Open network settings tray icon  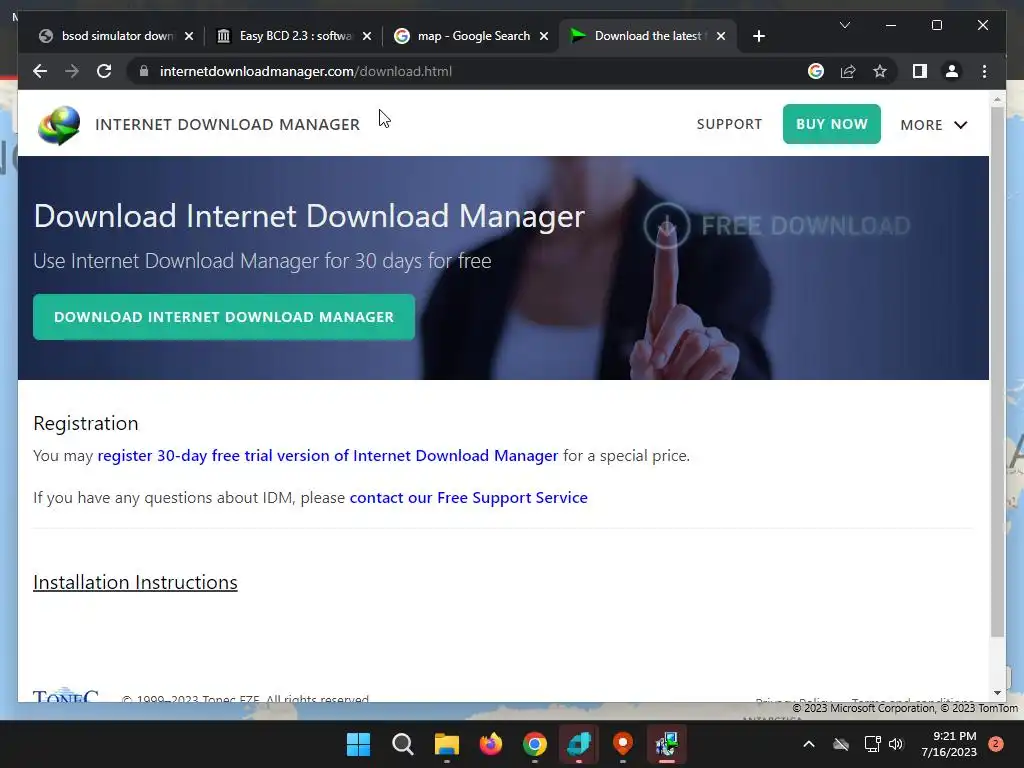click(872, 744)
